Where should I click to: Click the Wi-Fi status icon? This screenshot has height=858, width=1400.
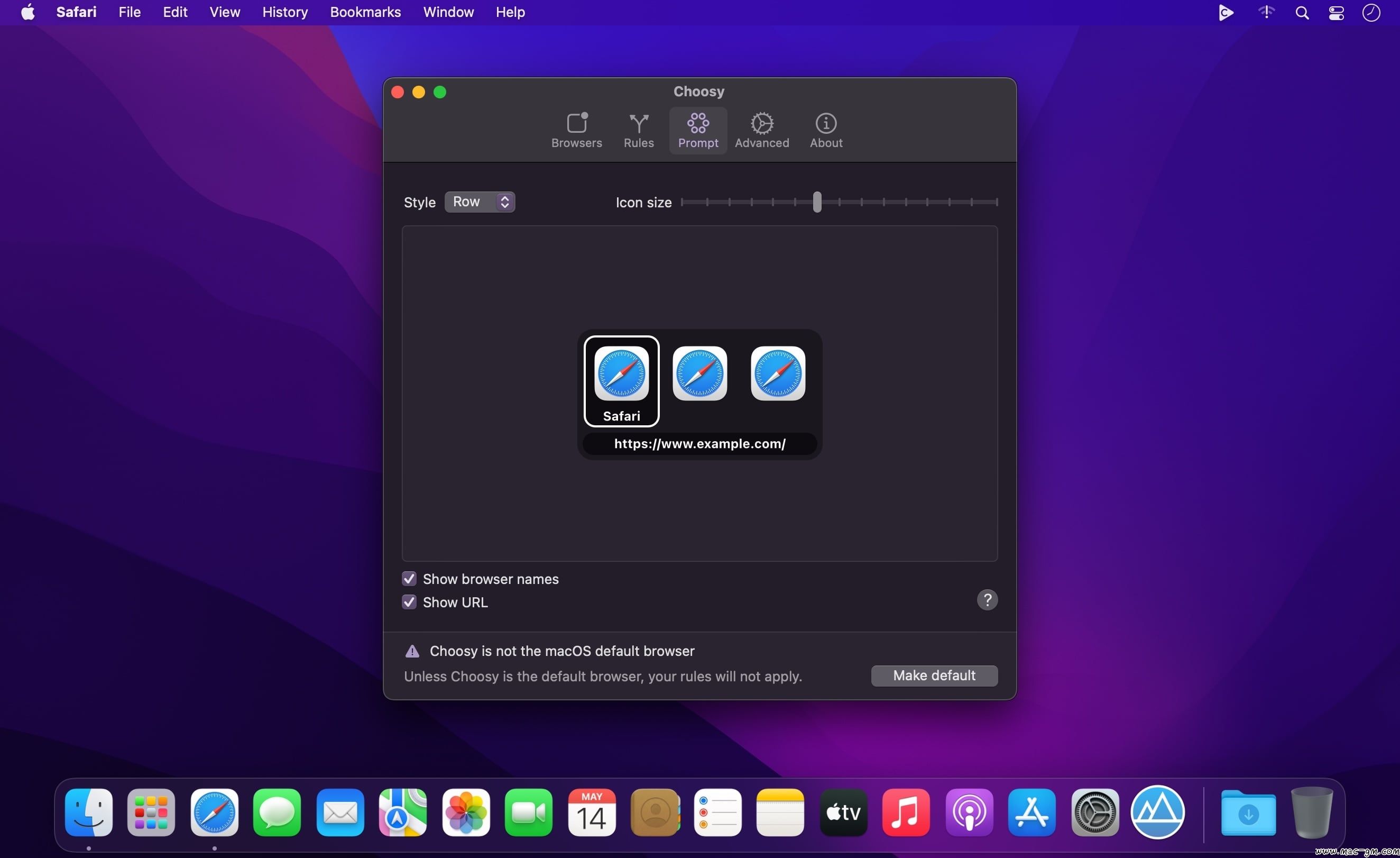pyautogui.click(x=1266, y=12)
